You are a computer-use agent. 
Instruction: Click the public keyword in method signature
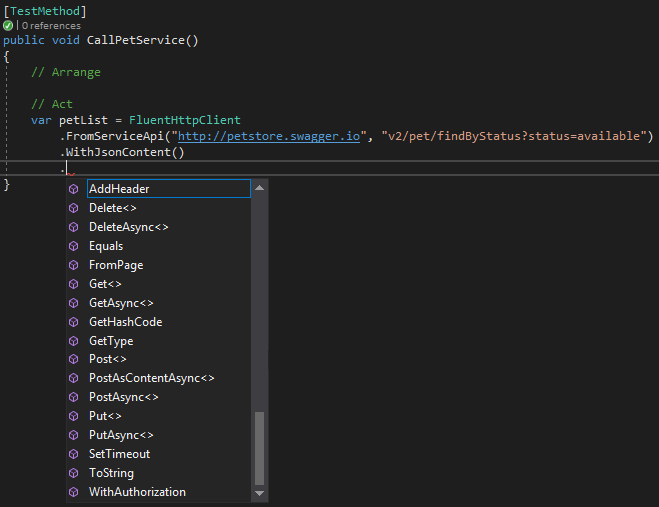point(24,40)
